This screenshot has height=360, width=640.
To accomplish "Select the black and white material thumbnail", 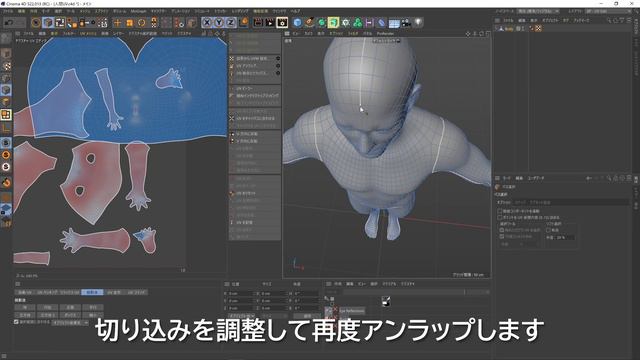I will click(x=386, y=301).
